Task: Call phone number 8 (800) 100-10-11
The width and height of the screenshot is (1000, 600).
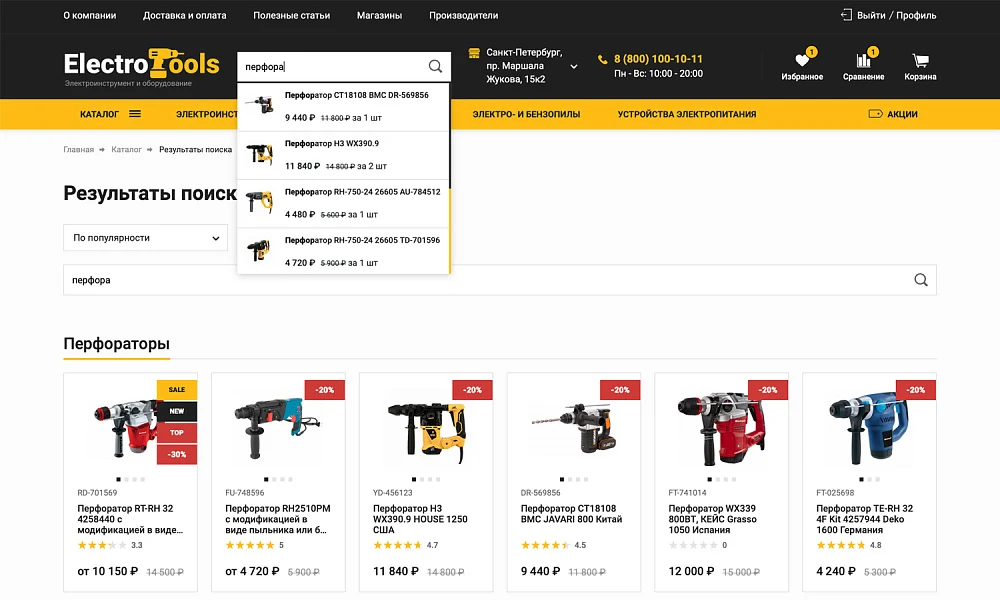Action: click(x=658, y=59)
